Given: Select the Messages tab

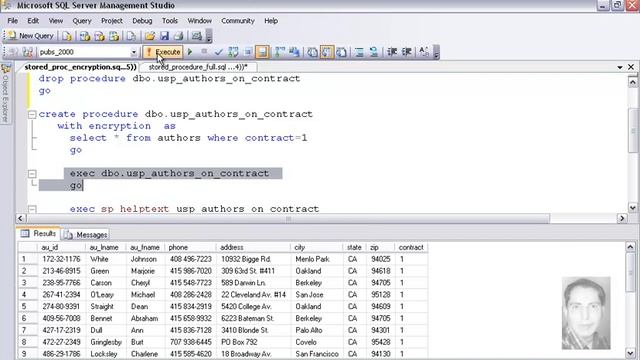Looking at the screenshot, I should [86, 235].
